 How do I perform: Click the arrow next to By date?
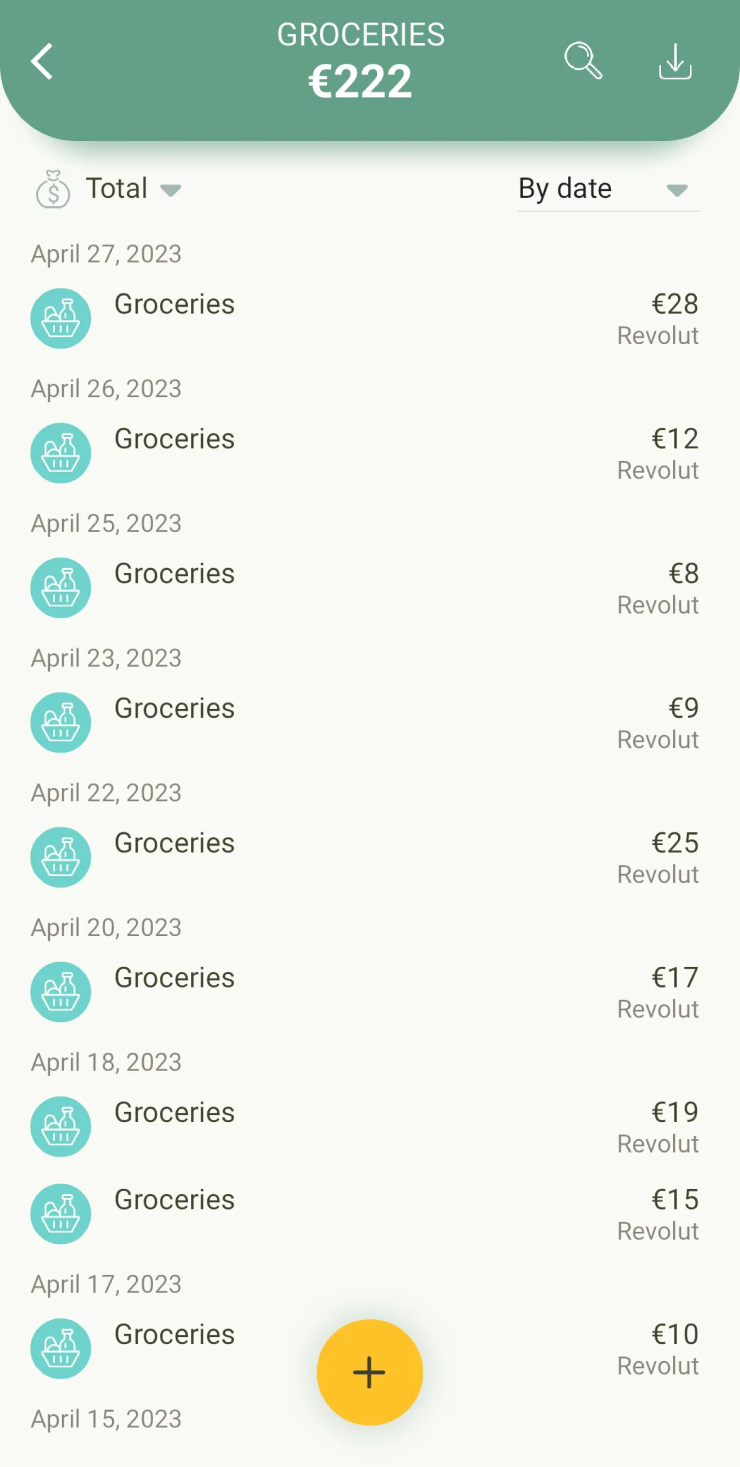(x=677, y=190)
